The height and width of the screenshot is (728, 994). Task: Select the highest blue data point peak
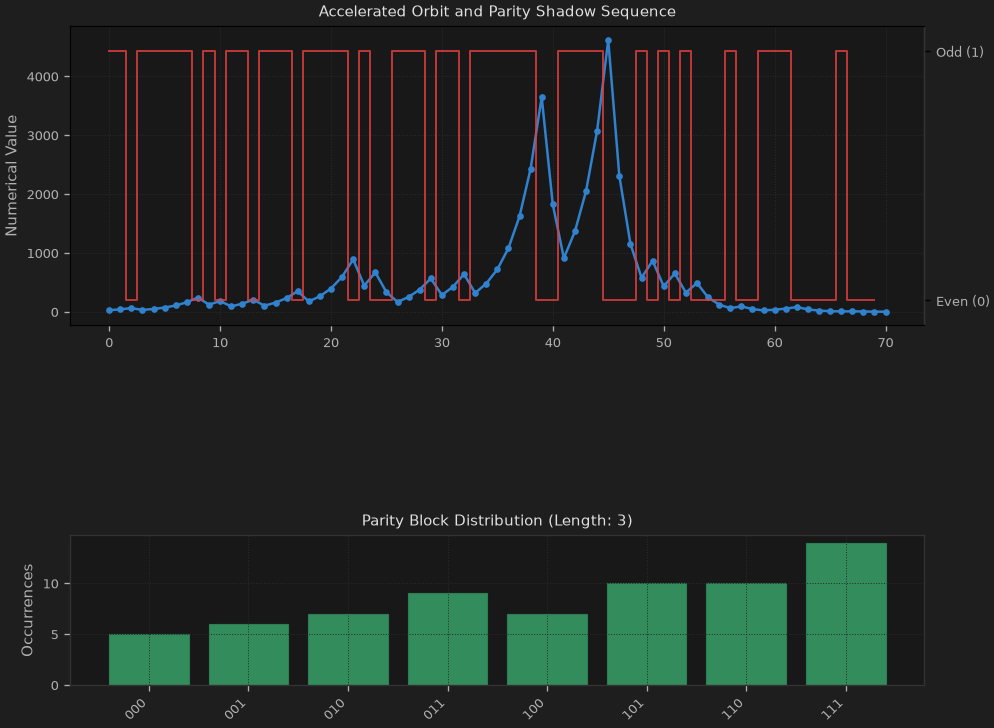(x=609, y=41)
